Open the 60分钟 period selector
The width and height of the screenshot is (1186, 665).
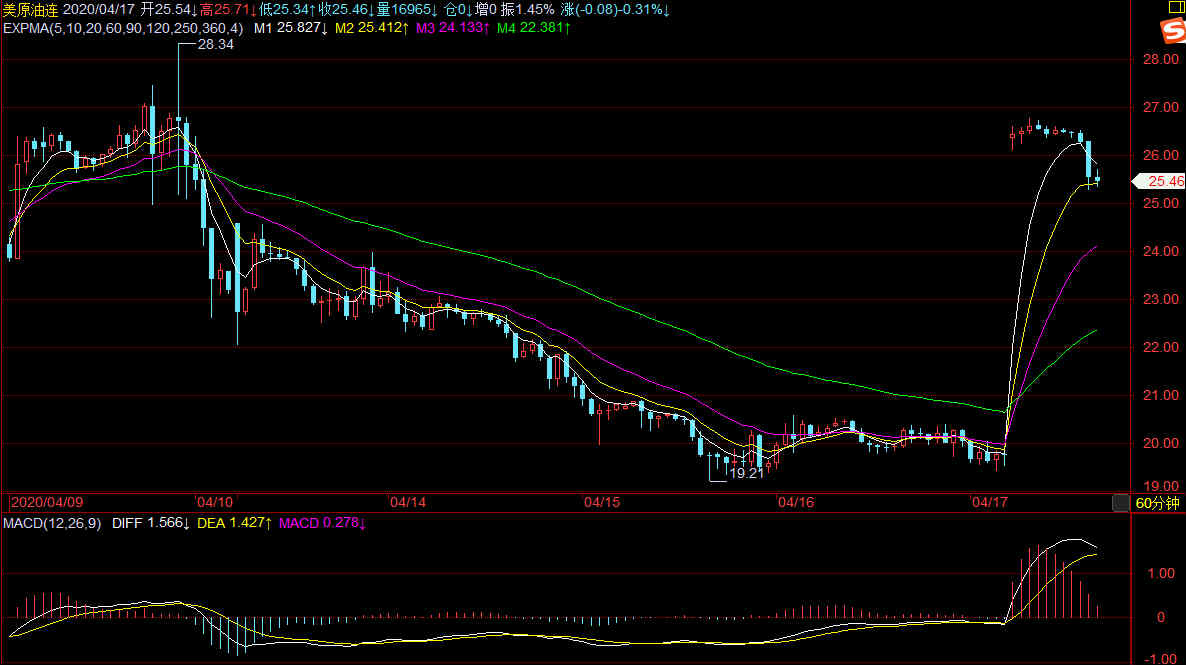click(1158, 503)
